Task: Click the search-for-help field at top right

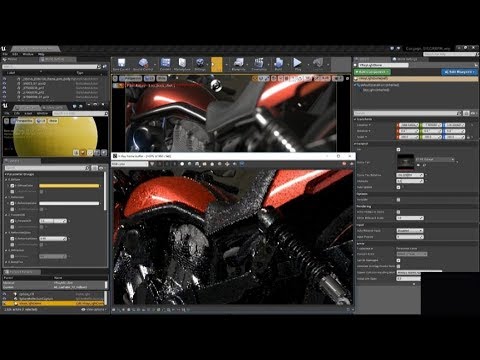Action: coord(450,54)
